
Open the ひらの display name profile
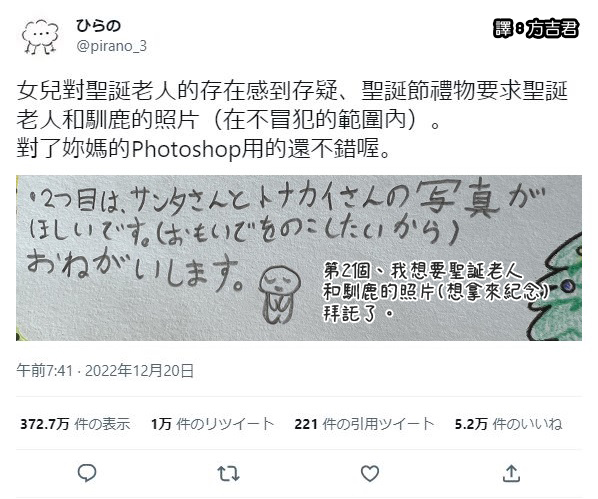click(98, 26)
